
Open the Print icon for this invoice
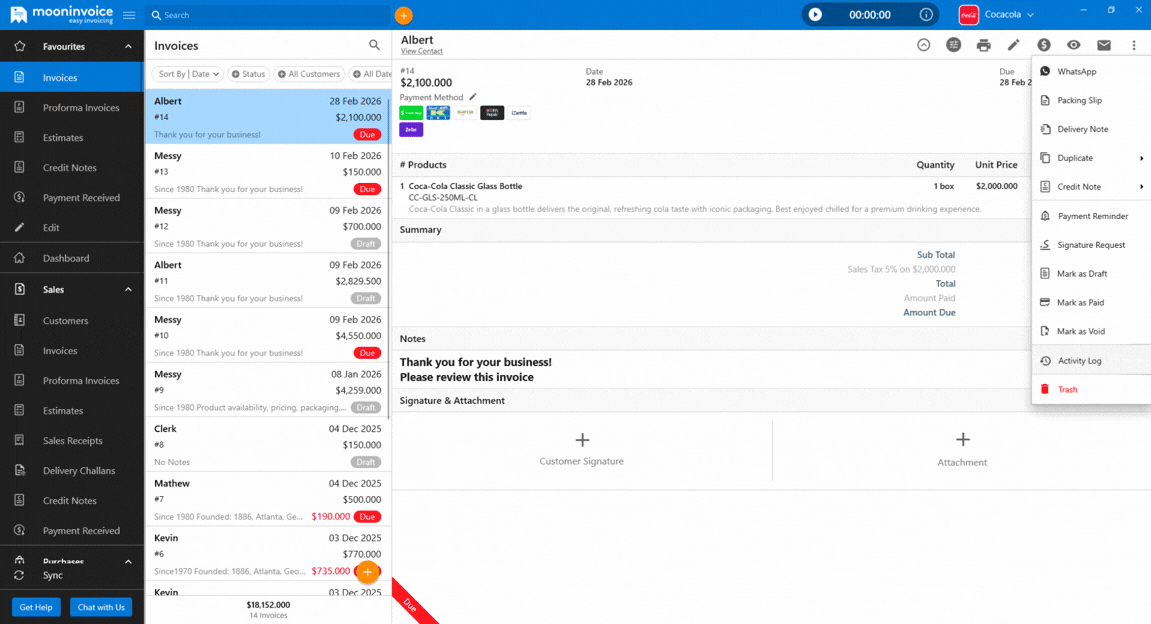click(984, 45)
